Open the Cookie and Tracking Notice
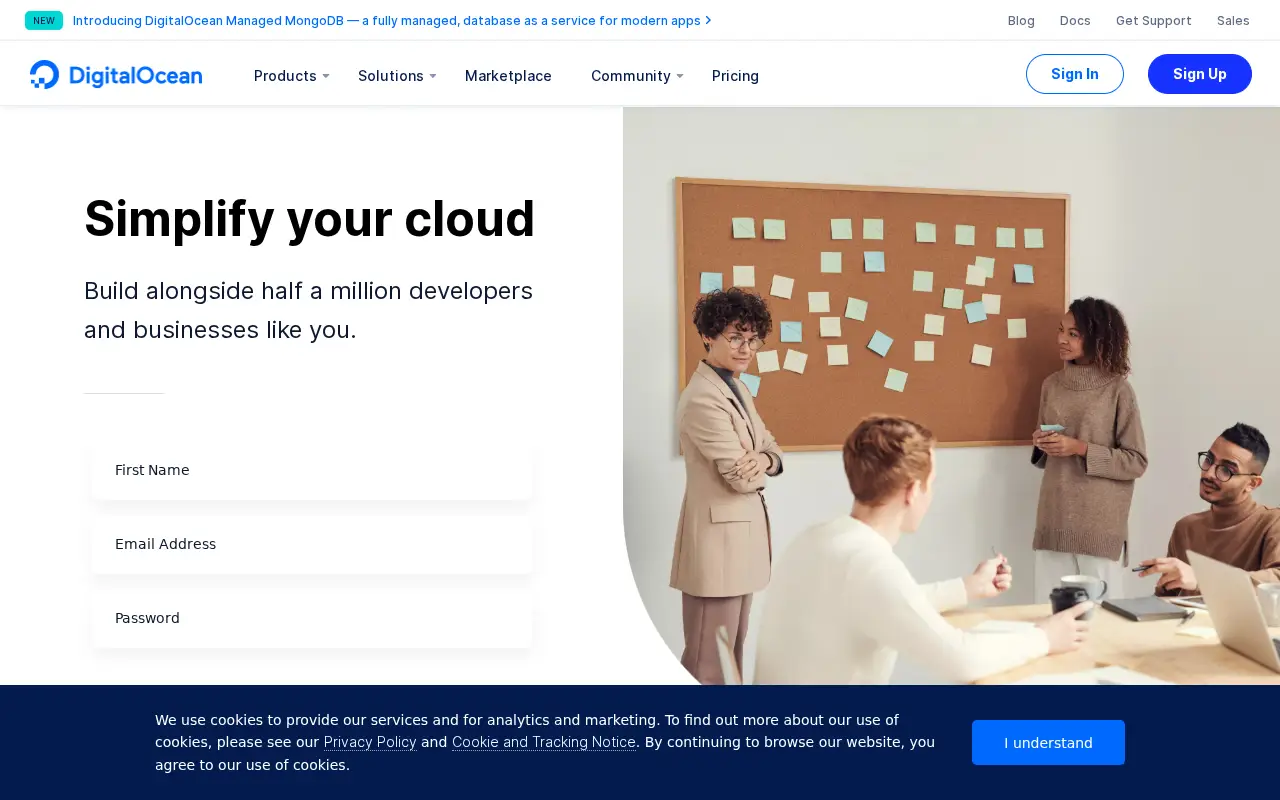The image size is (1280, 800). pyautogui.click(x=544, y=742)
